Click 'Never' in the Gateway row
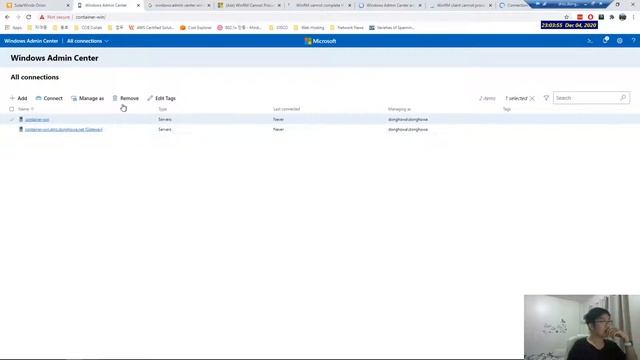Viewport: 640px width, 360px height. point(278,129)
